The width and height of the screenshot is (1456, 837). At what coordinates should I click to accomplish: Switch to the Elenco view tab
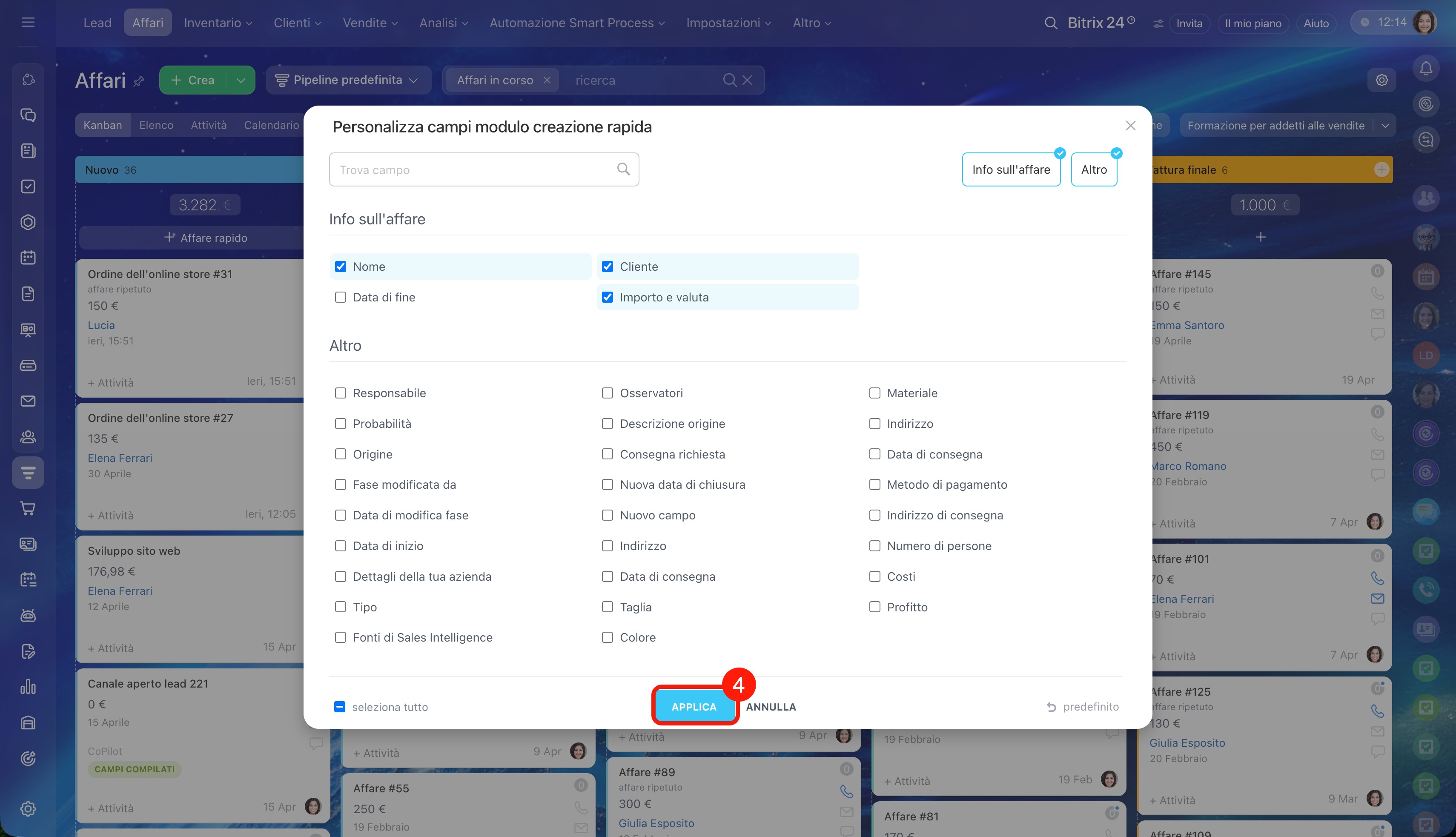[156, 125]
